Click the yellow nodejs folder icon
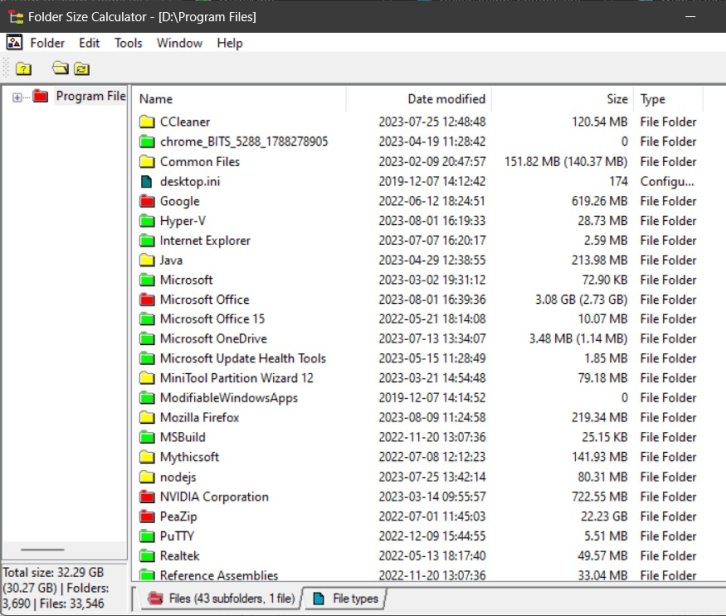This screenshot has height=616, width=726. (x=147, y=477)
